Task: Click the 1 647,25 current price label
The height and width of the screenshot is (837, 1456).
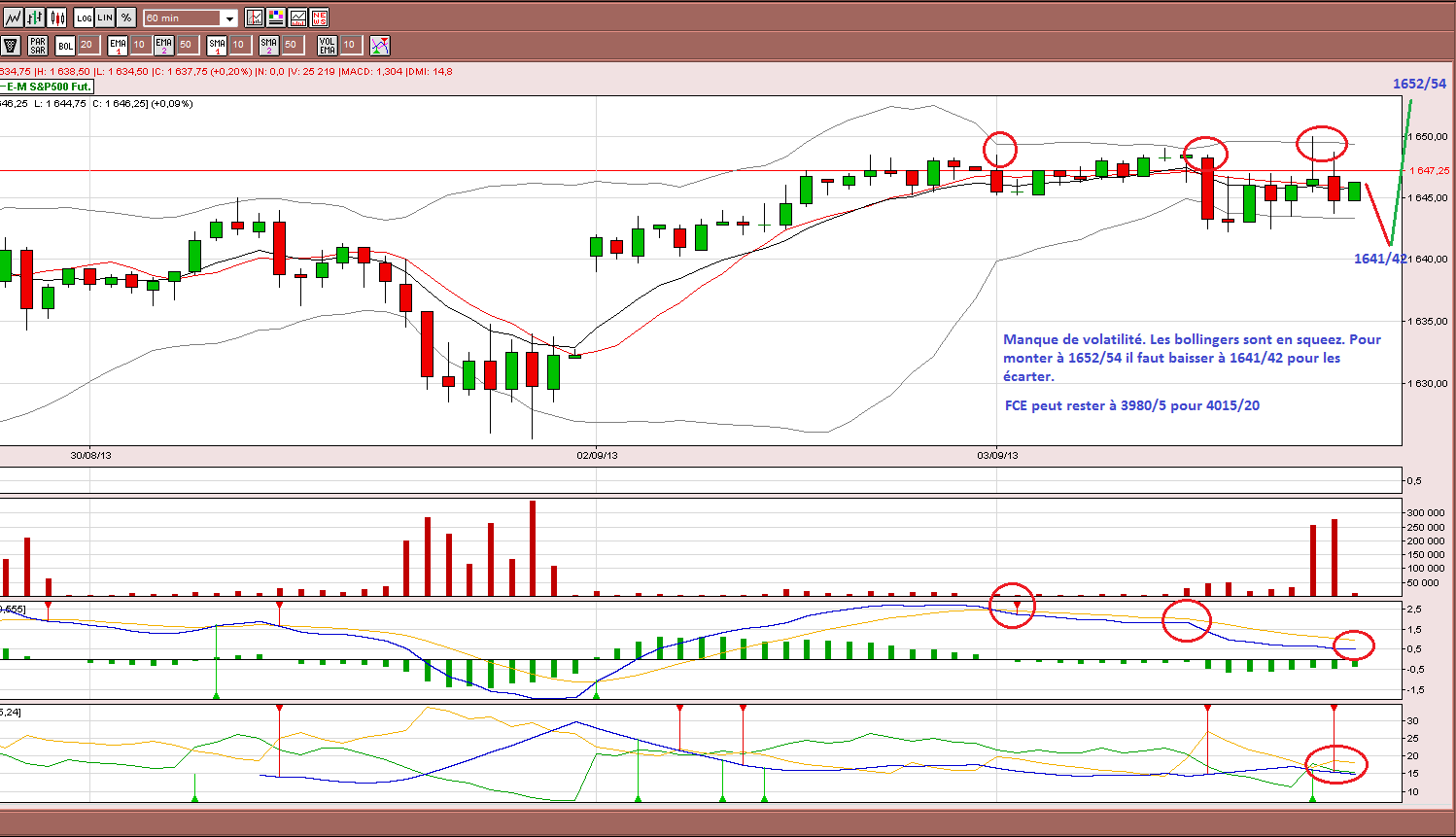Action: (x=1429, y=170)
